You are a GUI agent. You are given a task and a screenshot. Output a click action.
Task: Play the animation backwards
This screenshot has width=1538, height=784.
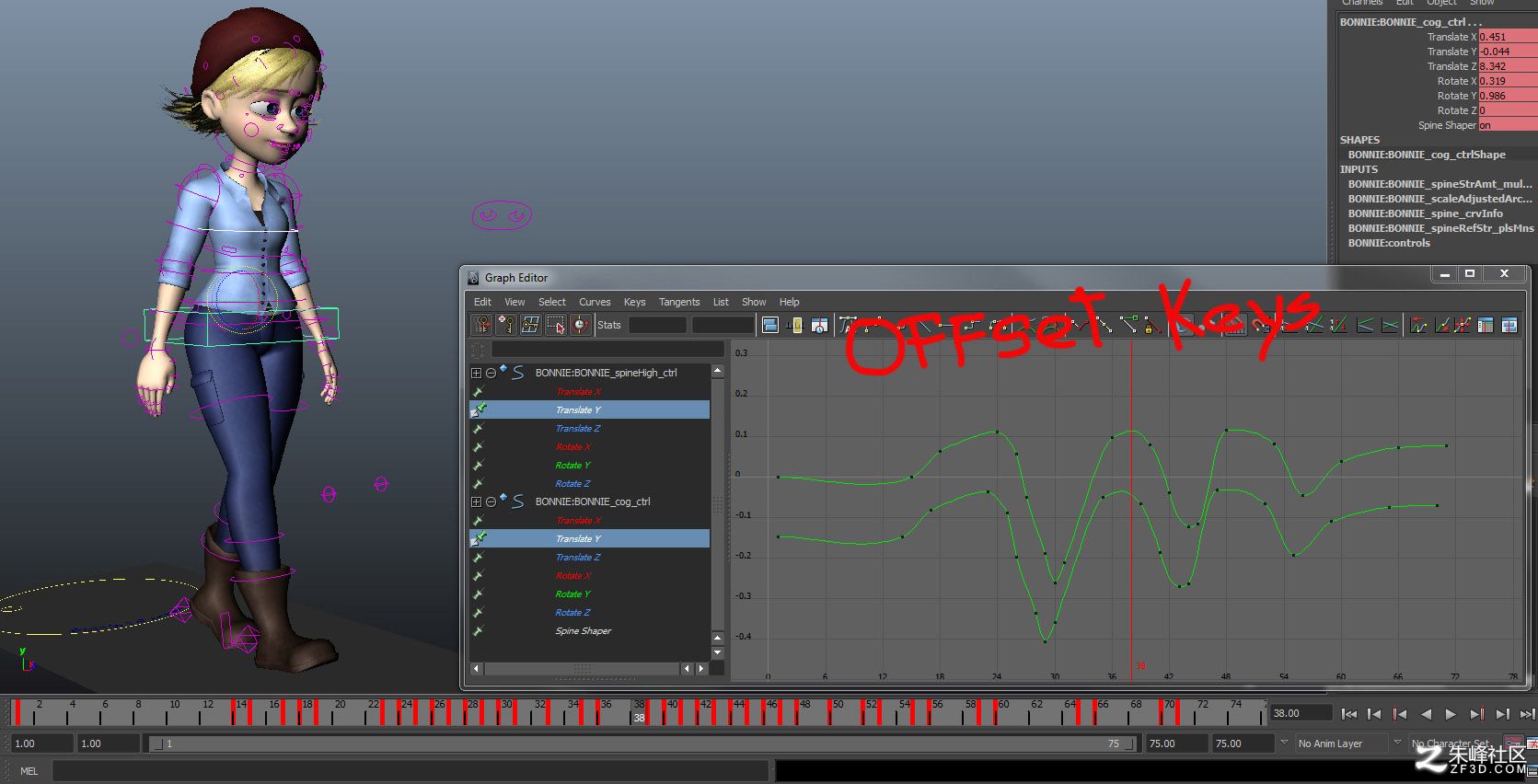[1426, 713]
